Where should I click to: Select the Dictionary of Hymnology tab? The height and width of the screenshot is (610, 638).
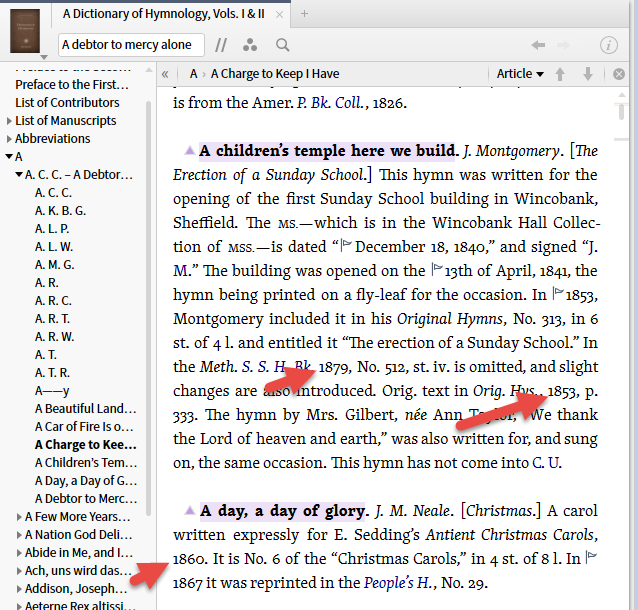click(164, 14)
